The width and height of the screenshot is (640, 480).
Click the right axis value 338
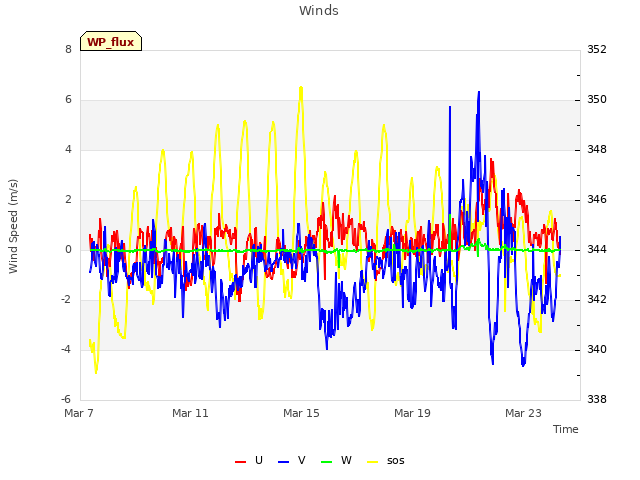(x=597, y=399)
